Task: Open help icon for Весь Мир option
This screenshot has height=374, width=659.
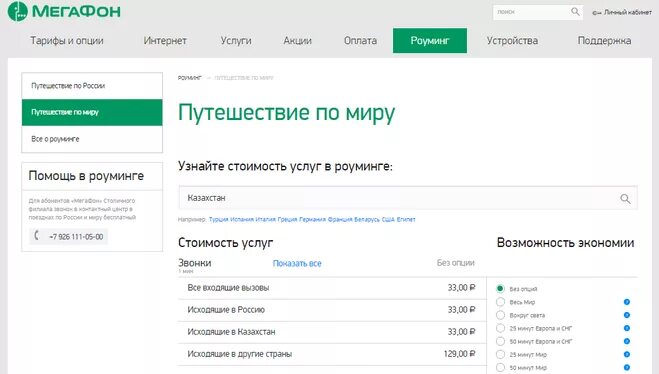Action: (627, 302)
